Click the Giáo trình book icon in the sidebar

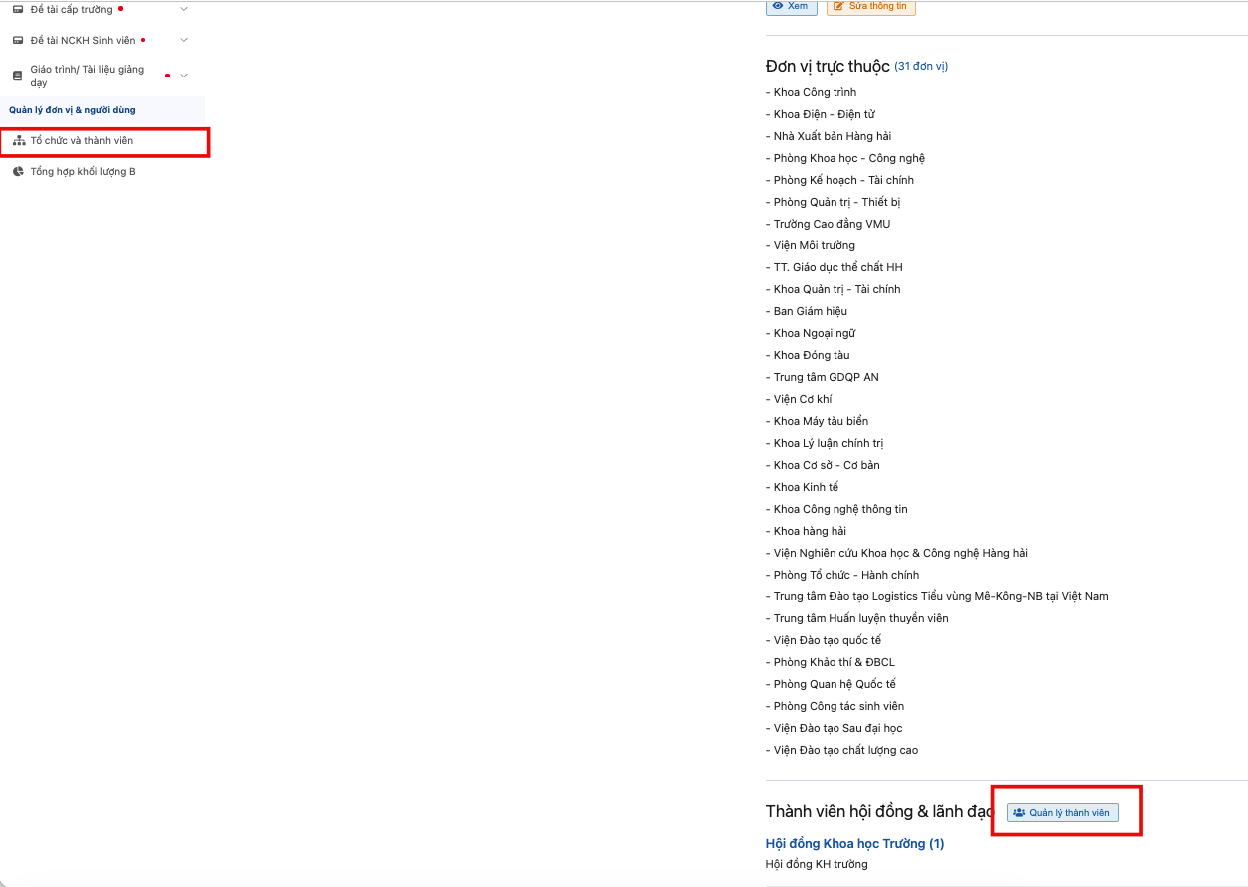point(18,76)
